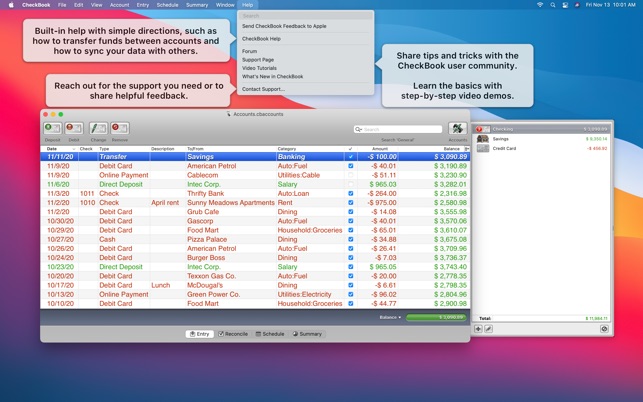643x402 pixels.
Task: Click the add account plus button
Action: [478, 329]
